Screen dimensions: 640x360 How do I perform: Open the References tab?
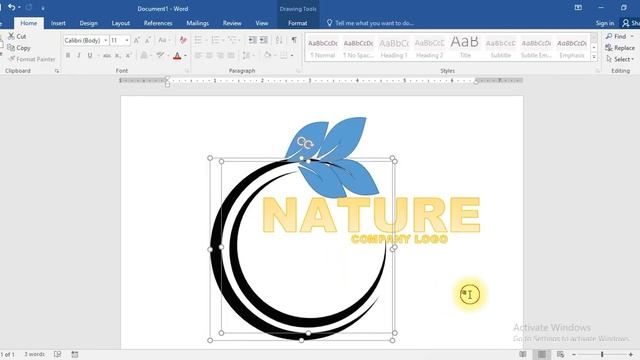pyautogui.click(x=158, y=23)
